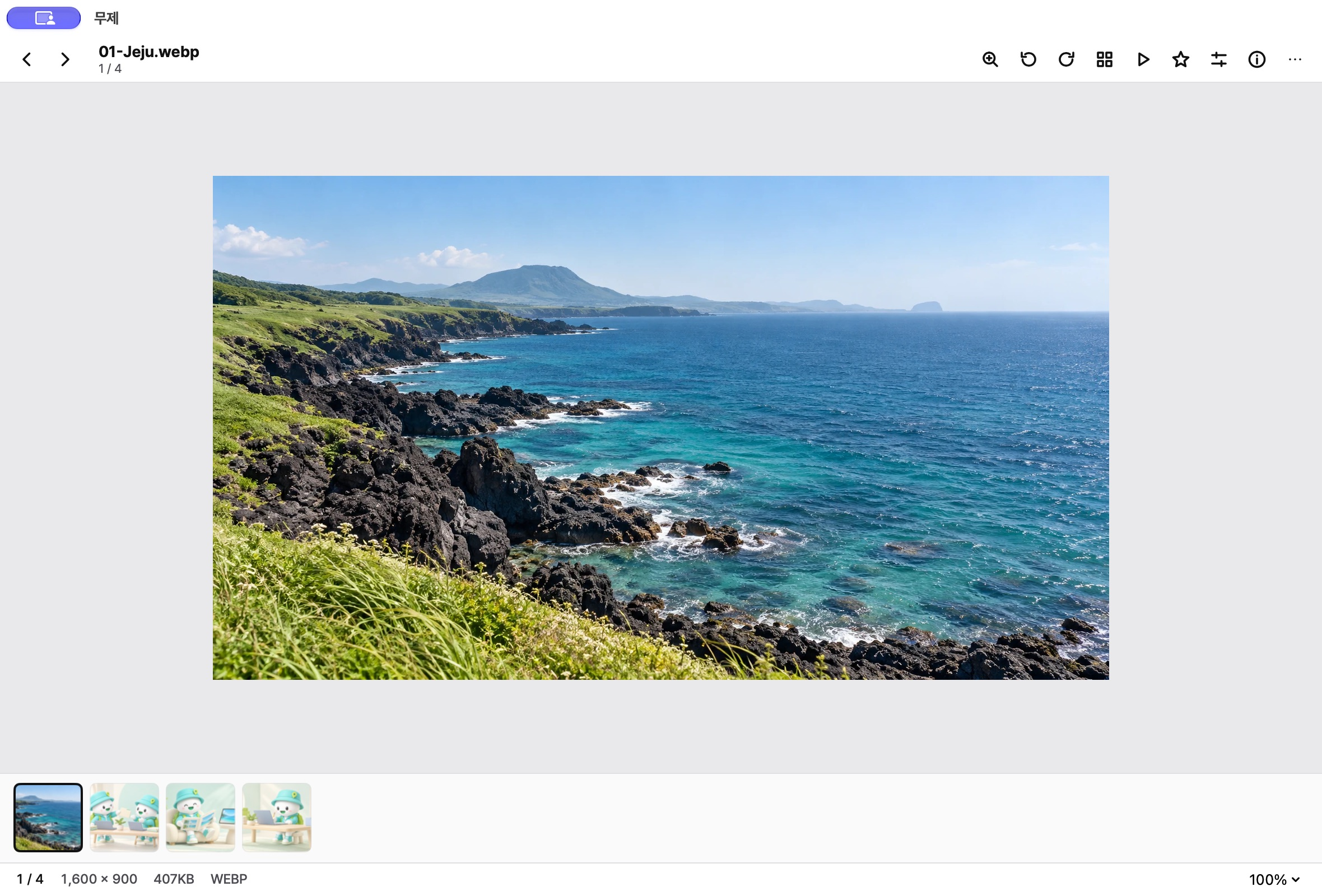Image resolution: width=1322 pixels, height=896 pixels.
Task: Open the 100% zoom level dropdown
Action: pyautogui.click(x=1274, y=879)
